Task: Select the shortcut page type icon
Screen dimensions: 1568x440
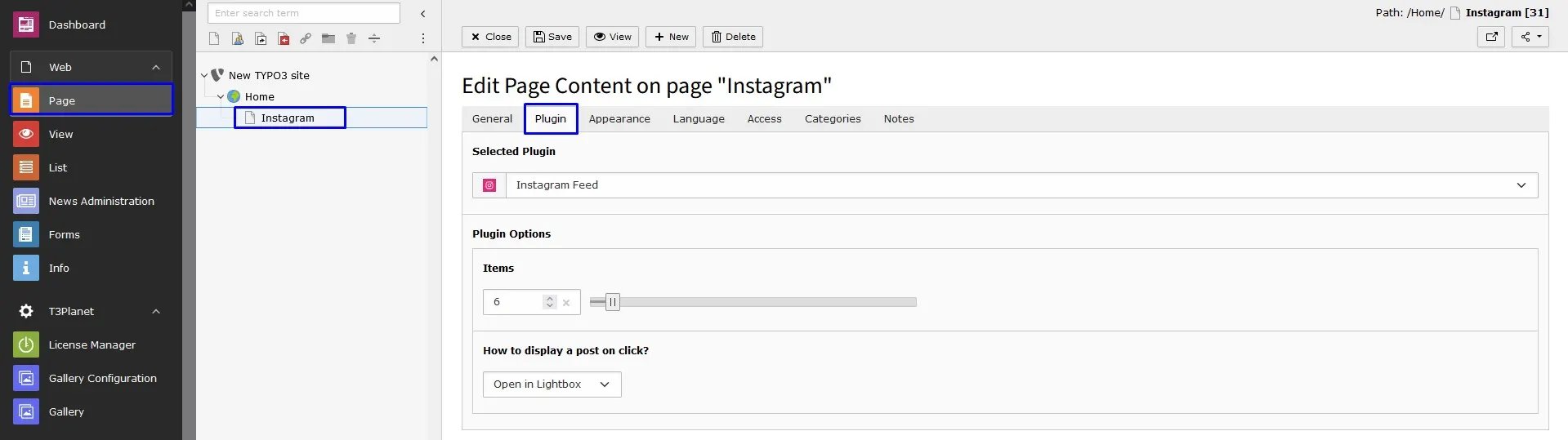Action: (x=261, y=38)
